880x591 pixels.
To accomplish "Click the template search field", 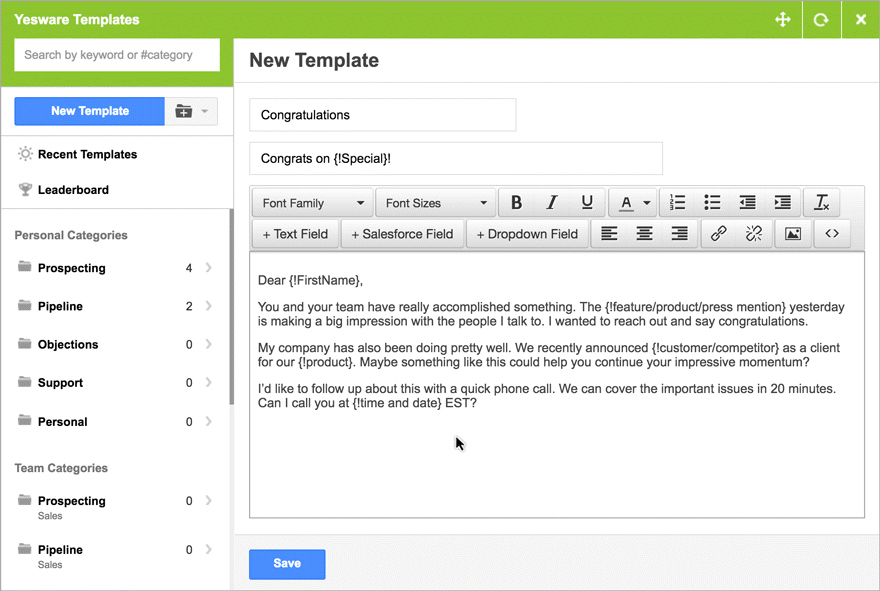I will (x=117, y=55).
